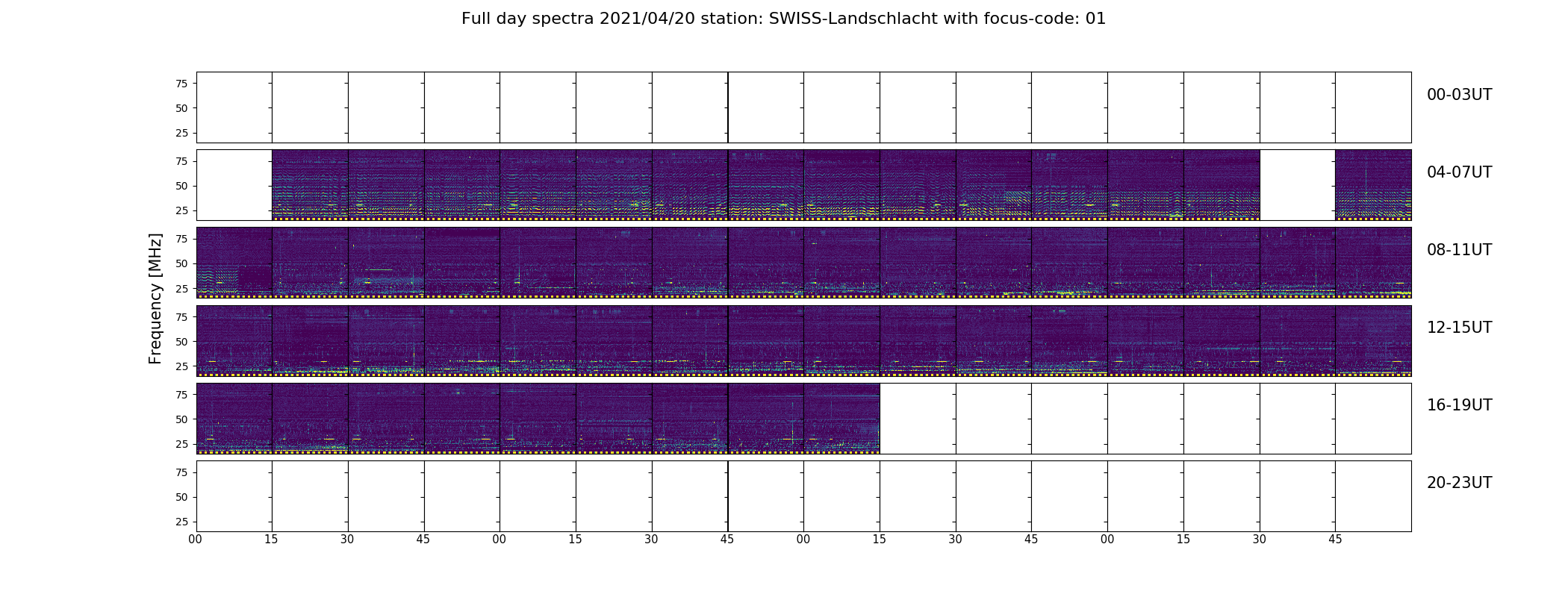Open the 11:45–12:00 spectrogram in the 08-11UT row
The image size is (1568, 597).
pos(1373,263)
